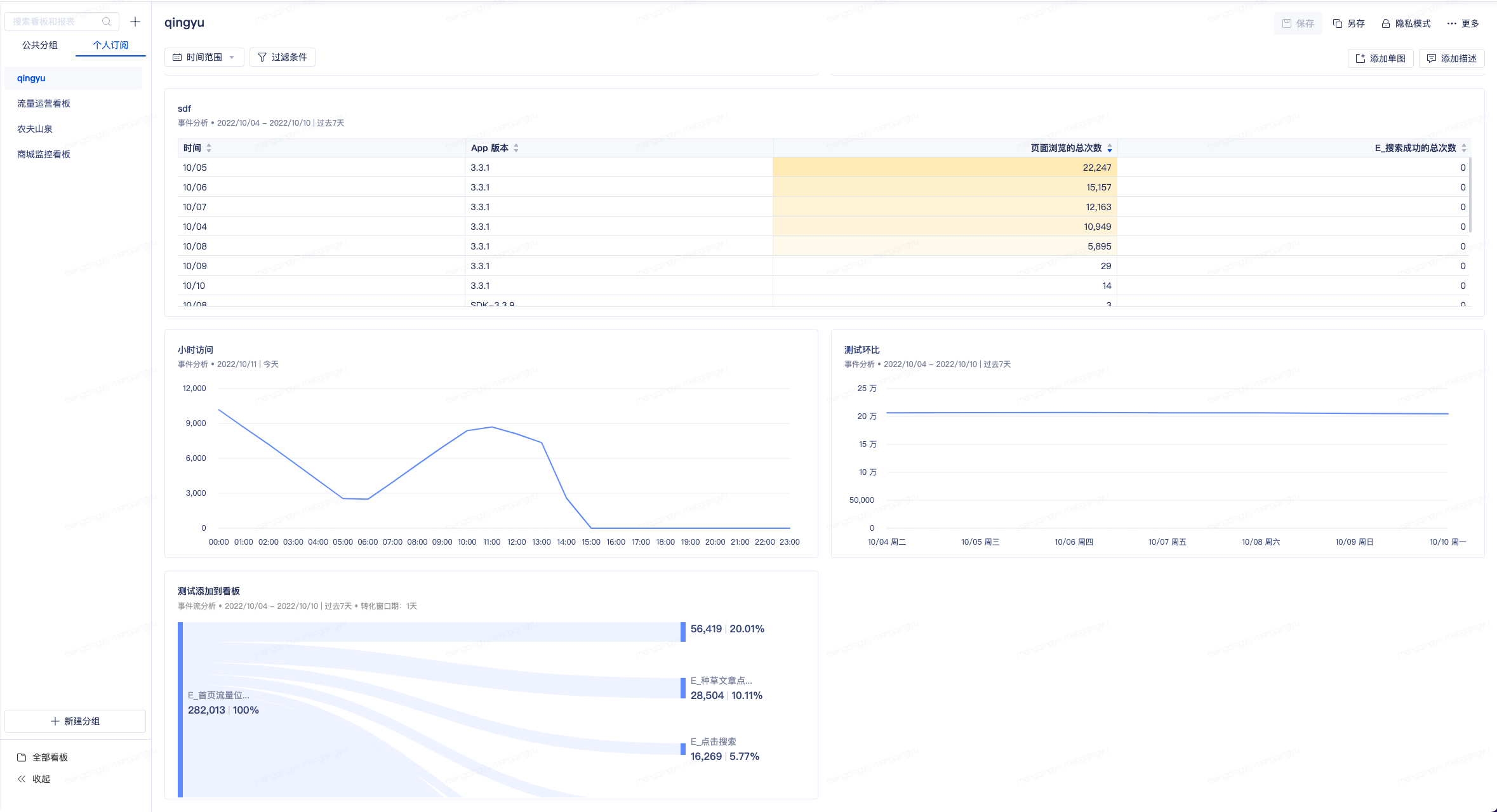Image resolution: width=1497 pixels, height=812 pixels.
Task: Click the folder icon for all dashboards
Action: coord(22,757)
